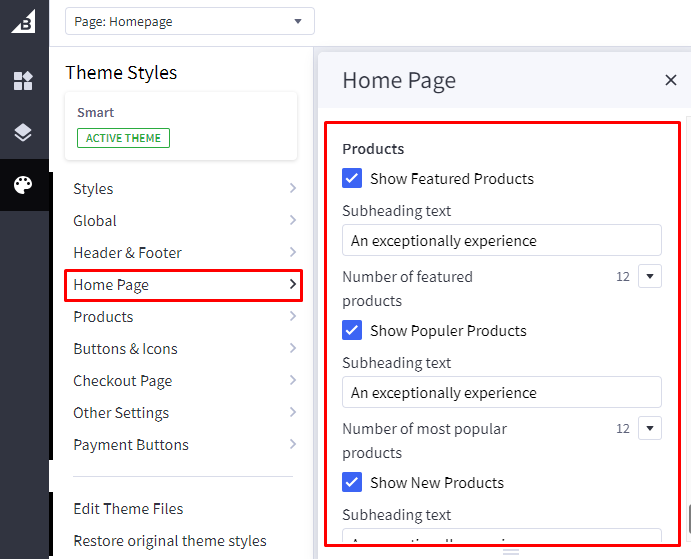Open number of featured products dropdown
The image size is (691, 559).
pos(649,277)
